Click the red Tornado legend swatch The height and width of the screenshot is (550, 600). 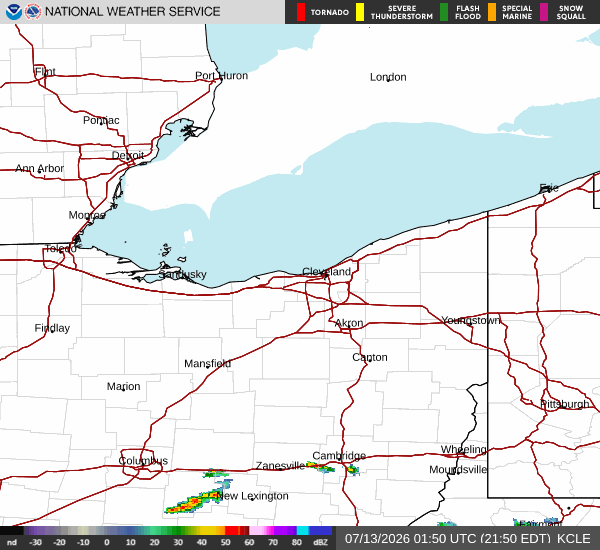pos(301,12)
